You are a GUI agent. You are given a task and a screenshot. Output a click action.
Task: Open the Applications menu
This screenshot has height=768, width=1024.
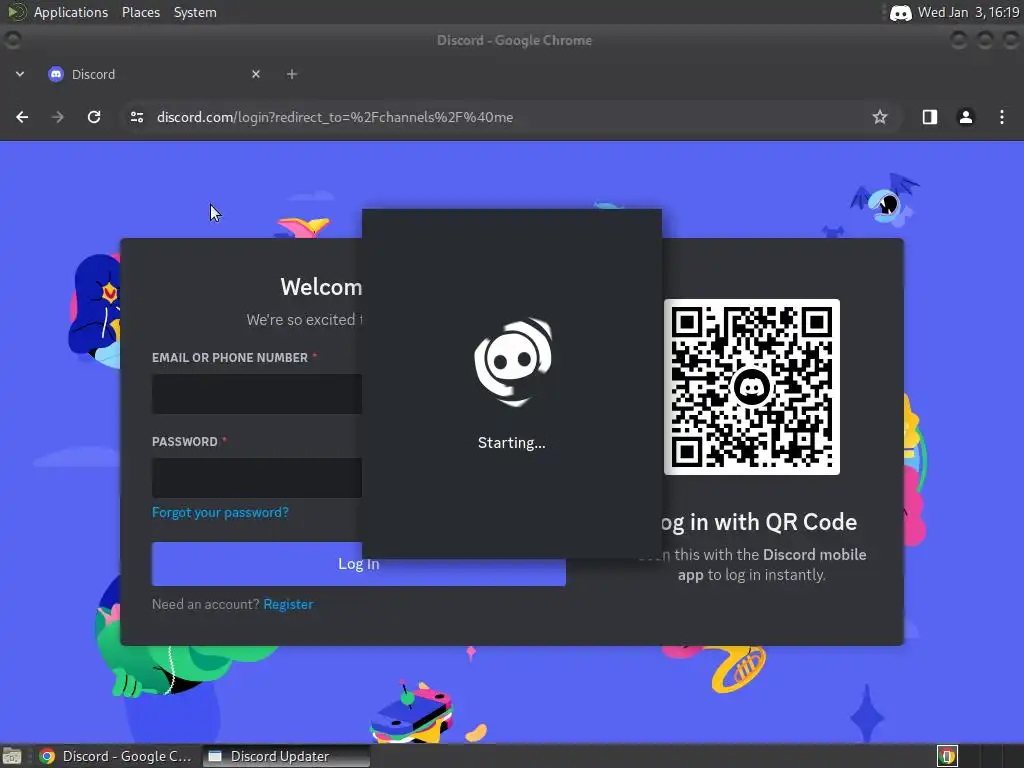click(x=71, y=12)
